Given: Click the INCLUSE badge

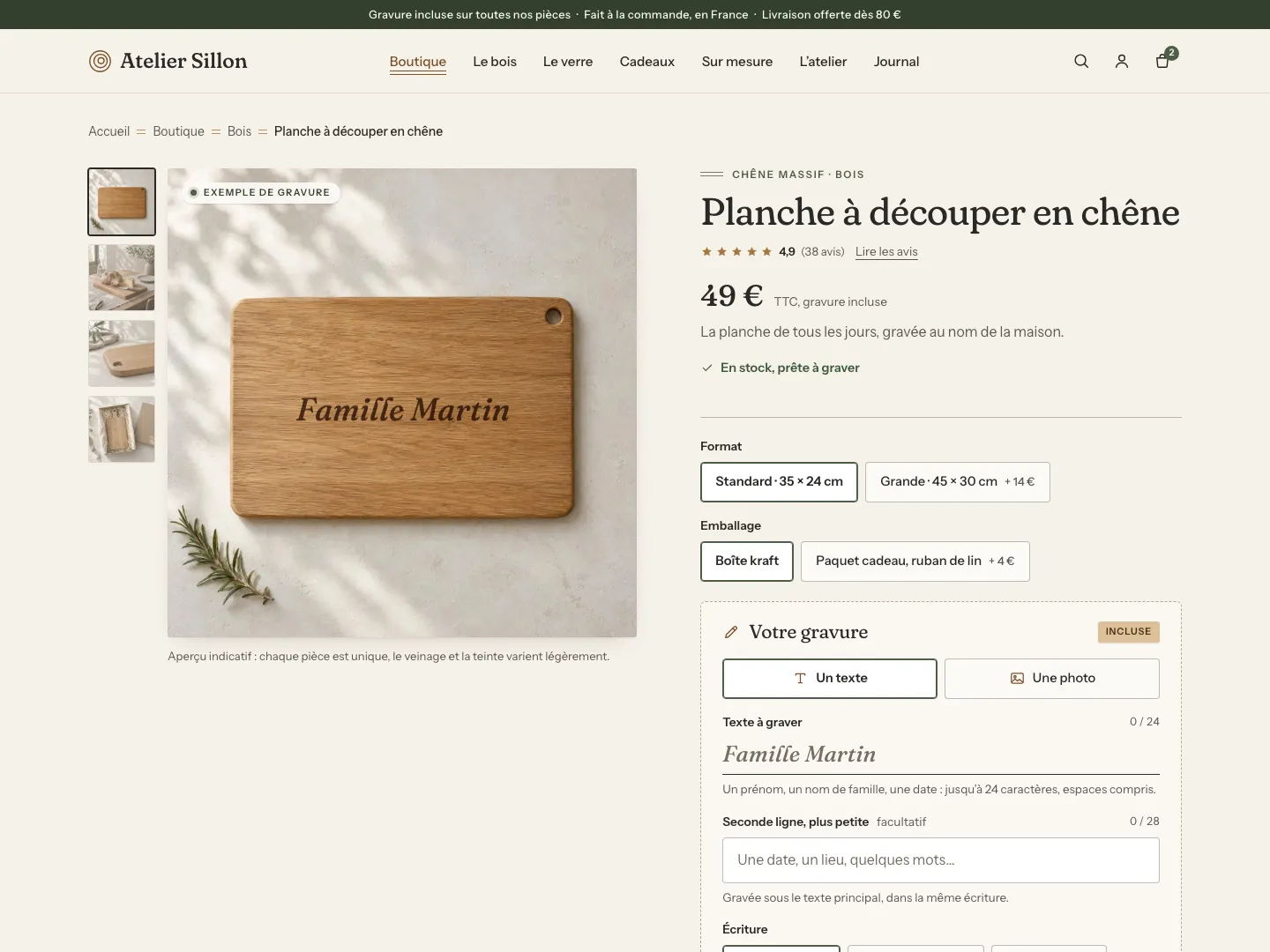Looking at the screenshot, I should pyautogui.click(x=1129, y=632).
